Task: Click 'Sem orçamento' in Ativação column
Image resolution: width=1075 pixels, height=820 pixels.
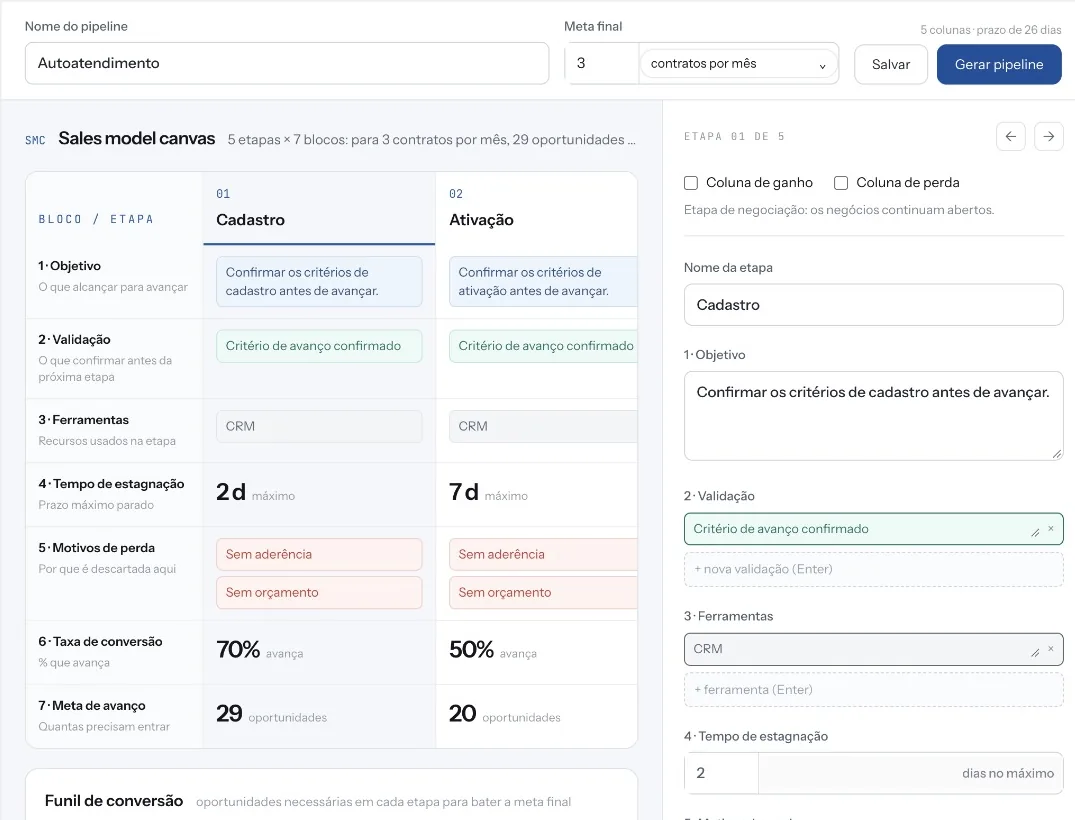Action: coord(544,593)
